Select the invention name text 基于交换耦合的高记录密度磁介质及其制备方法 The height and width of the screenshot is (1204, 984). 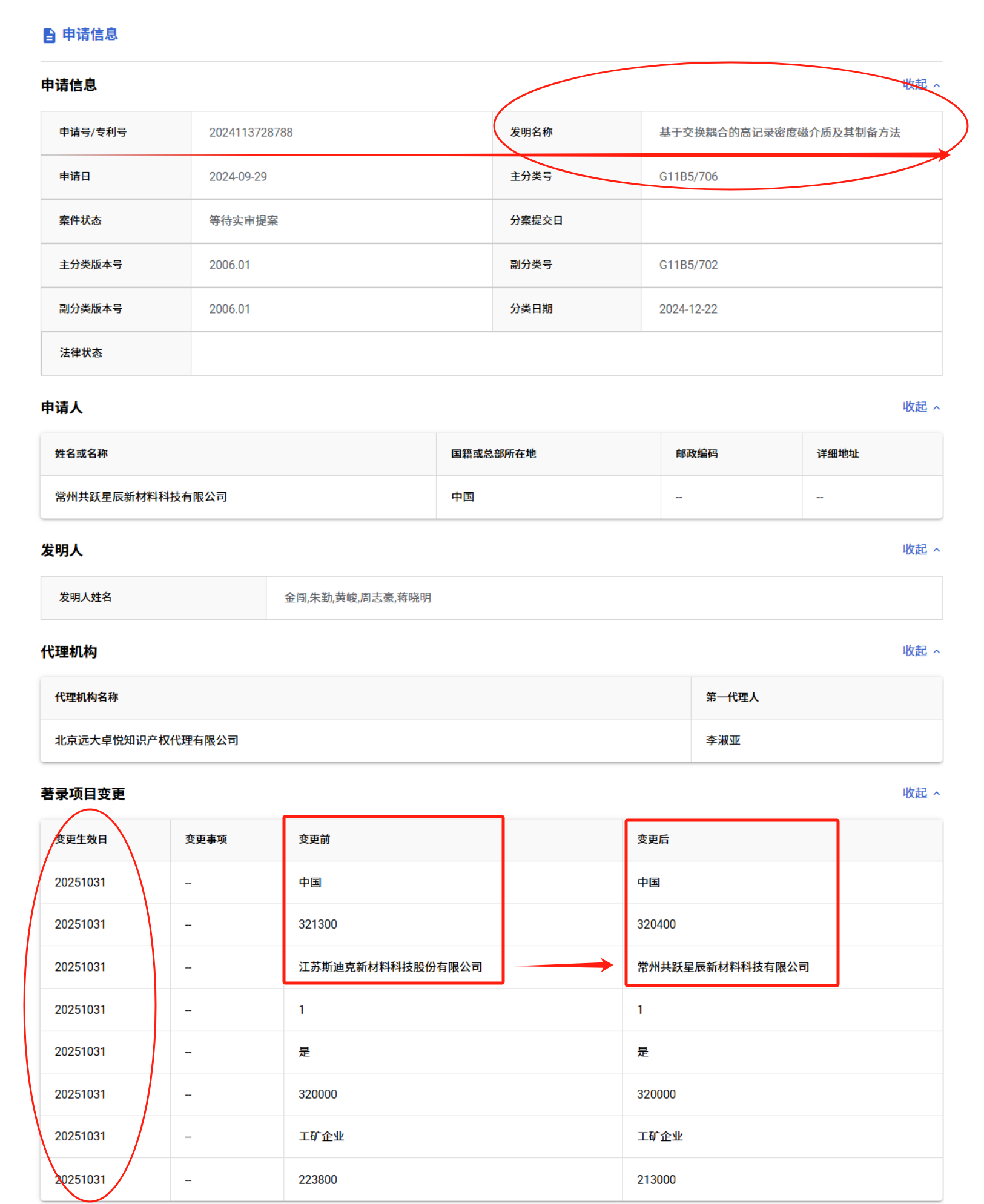tap(779, 133)
